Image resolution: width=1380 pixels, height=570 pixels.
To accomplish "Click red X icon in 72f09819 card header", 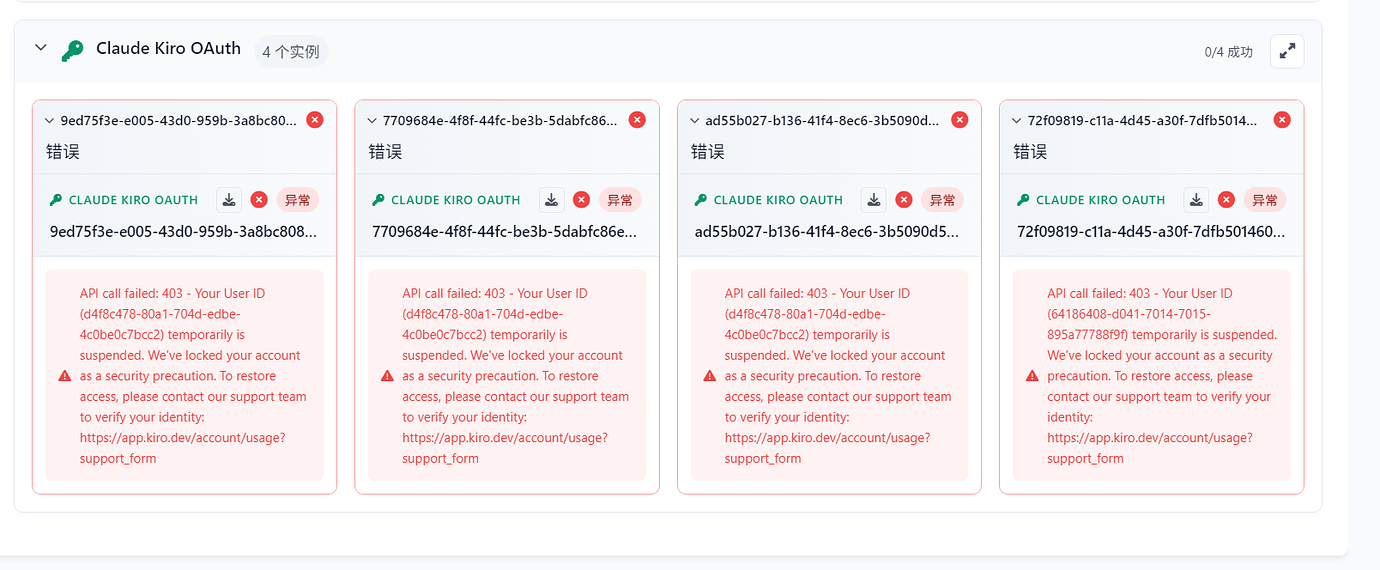I will pos(1282,120).
